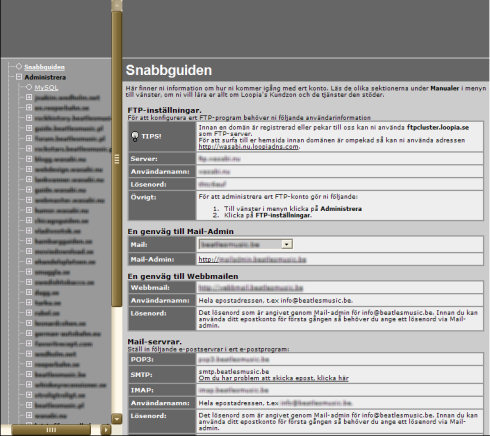Collapse the Administrera tree node
Screen dimensions: 490x436
point(19,77)
